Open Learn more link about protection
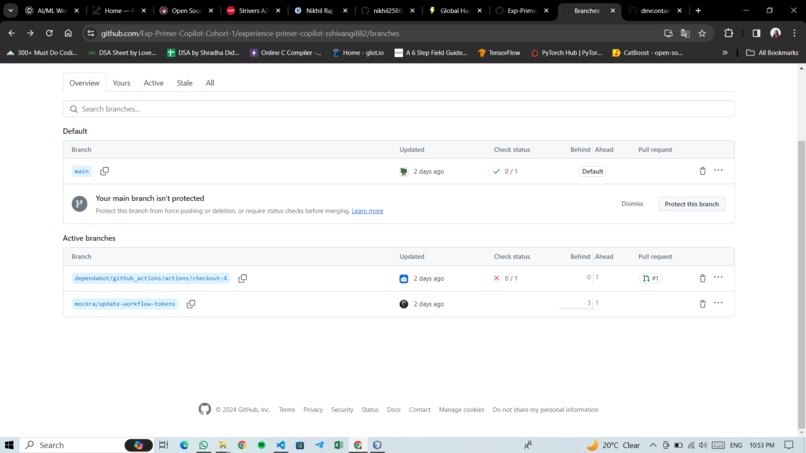 click(367, 211)
